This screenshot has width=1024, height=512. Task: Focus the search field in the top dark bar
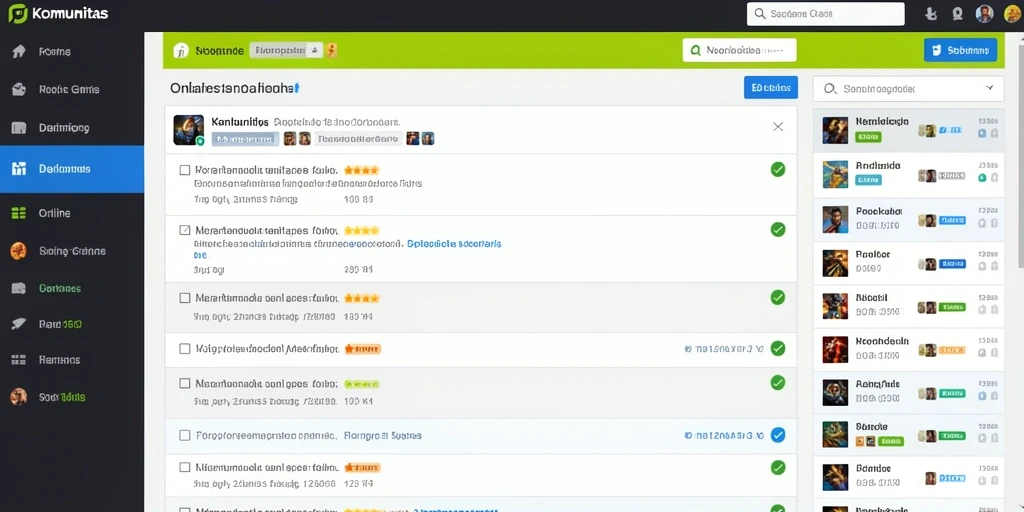[x=825, y=14]
